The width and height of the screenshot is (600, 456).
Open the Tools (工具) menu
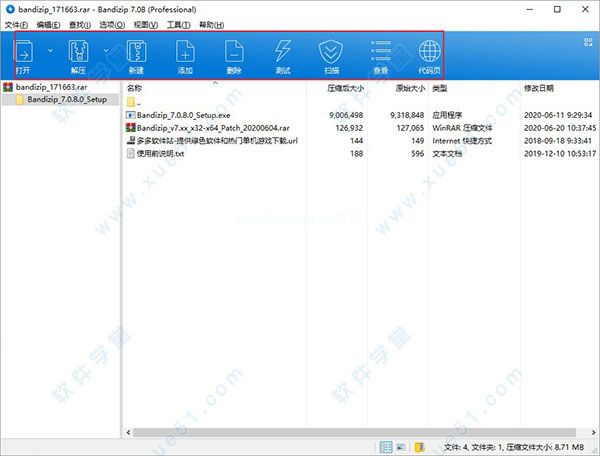[179, 22]
